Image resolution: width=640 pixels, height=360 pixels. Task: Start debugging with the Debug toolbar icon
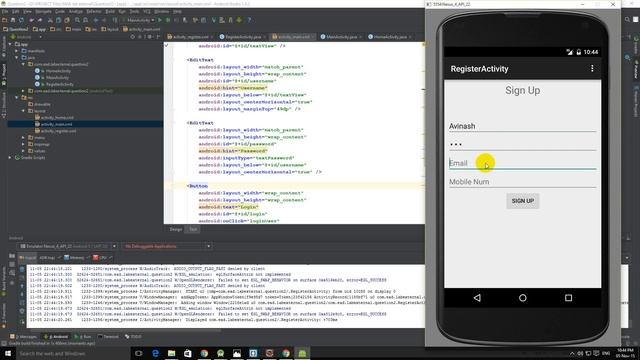click(x=168, y=20)
